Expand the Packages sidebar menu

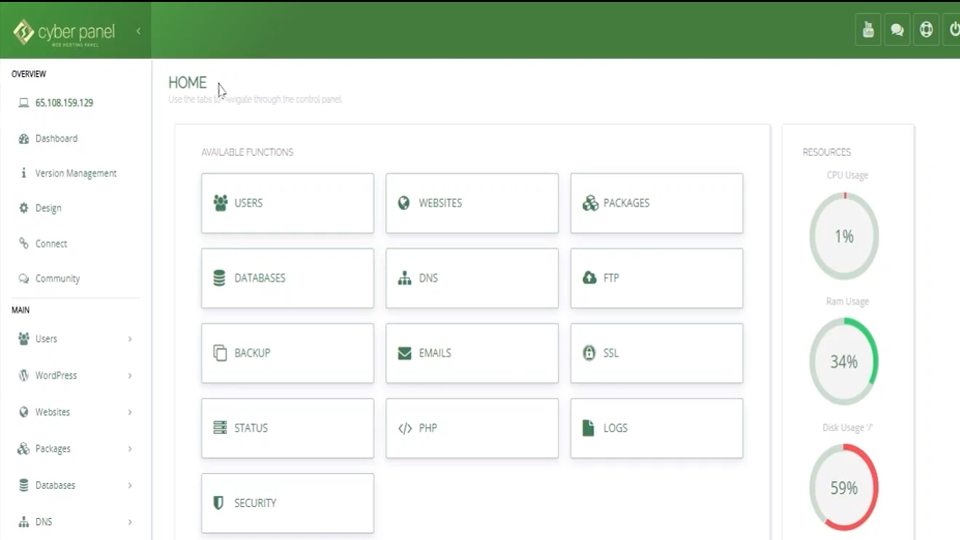point(75,449)
